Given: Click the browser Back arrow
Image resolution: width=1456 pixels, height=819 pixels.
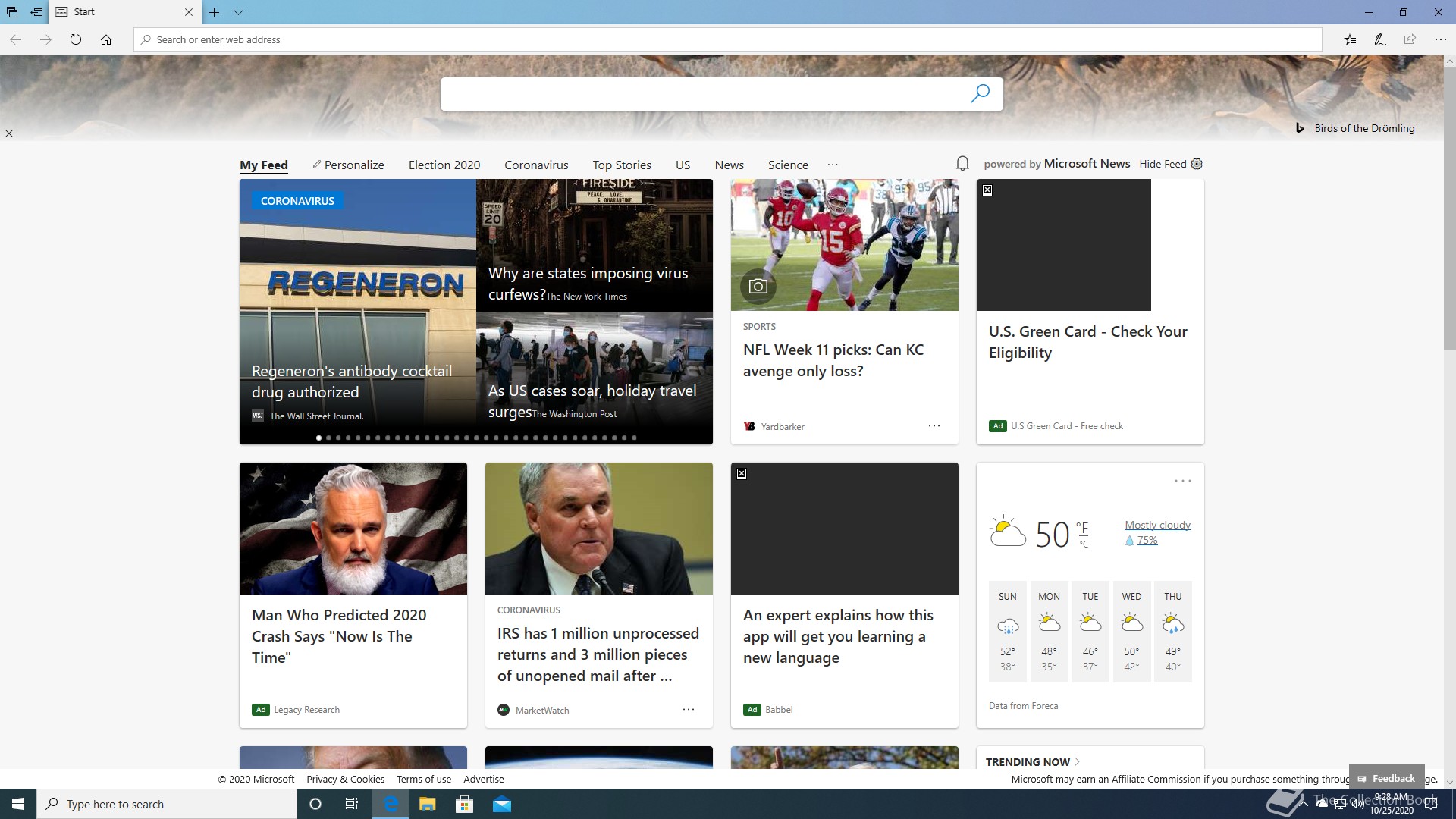Looking at the screenshot, I should coord(15,39).
